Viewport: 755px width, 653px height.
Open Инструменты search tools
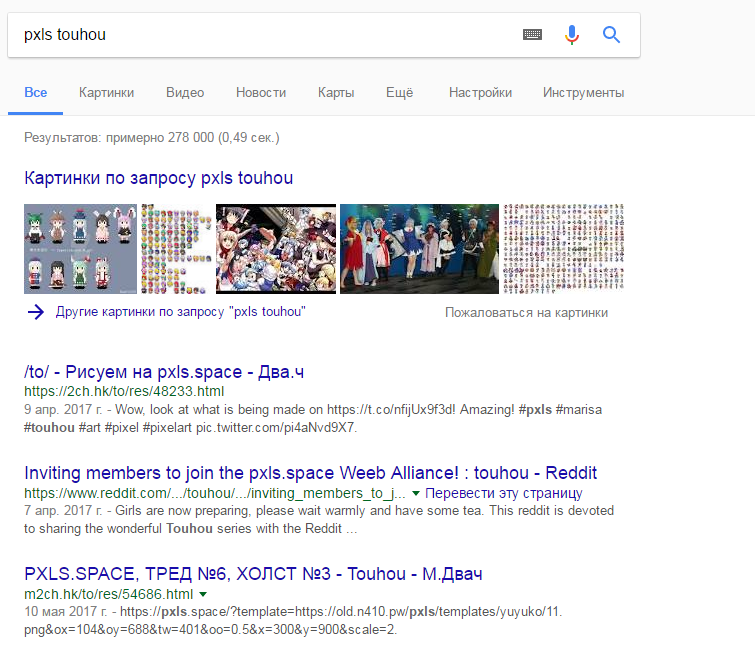coord(584,92)
